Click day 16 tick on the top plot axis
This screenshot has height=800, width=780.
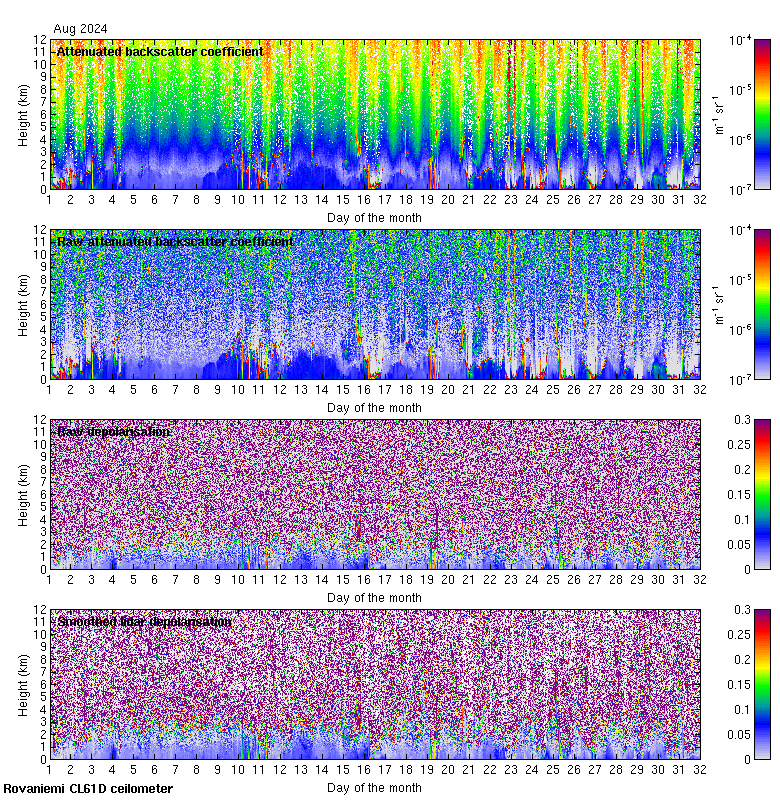coord(364,199)
